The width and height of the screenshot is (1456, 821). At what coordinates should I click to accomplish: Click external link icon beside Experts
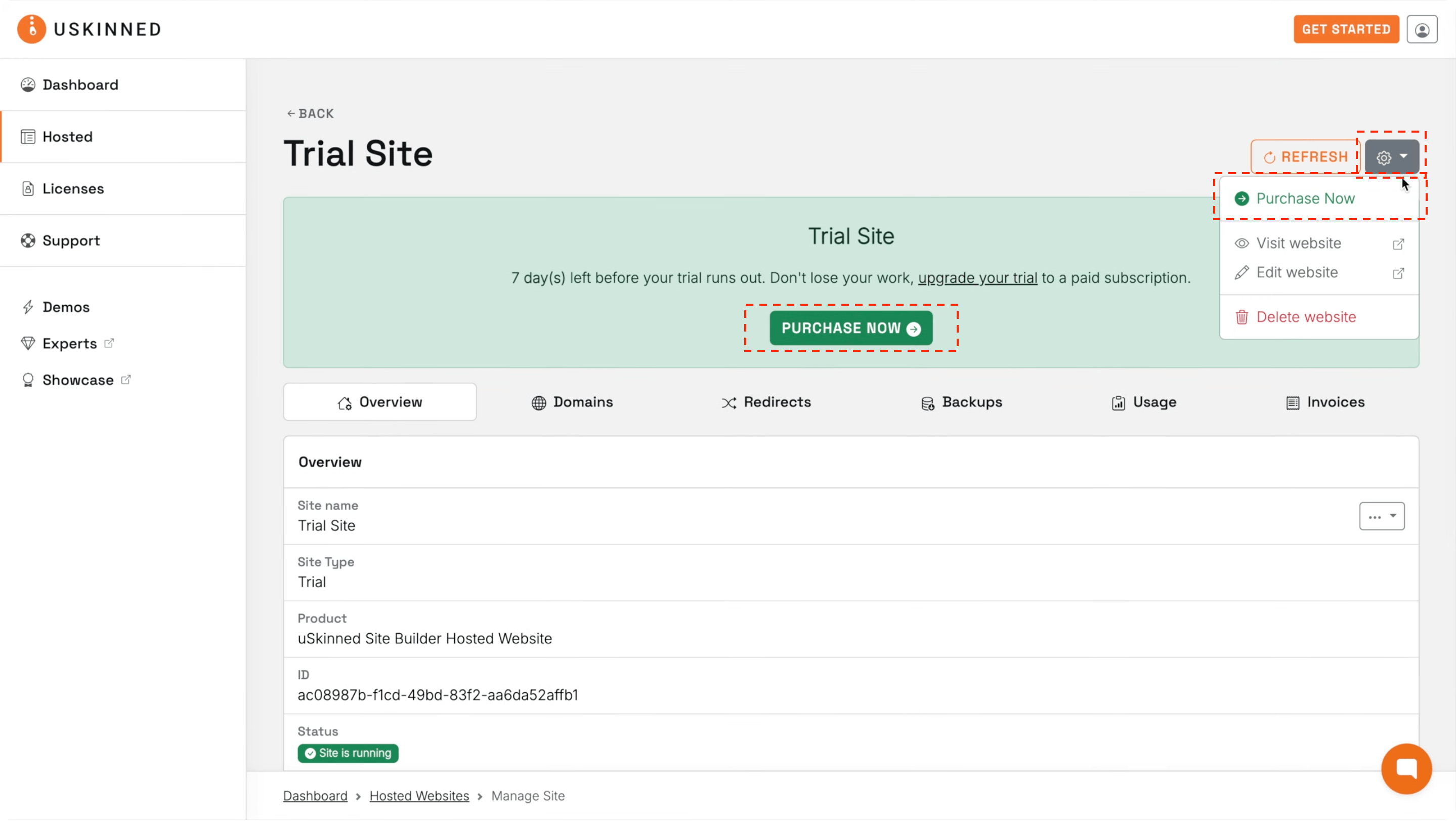[x=109, y=343]
